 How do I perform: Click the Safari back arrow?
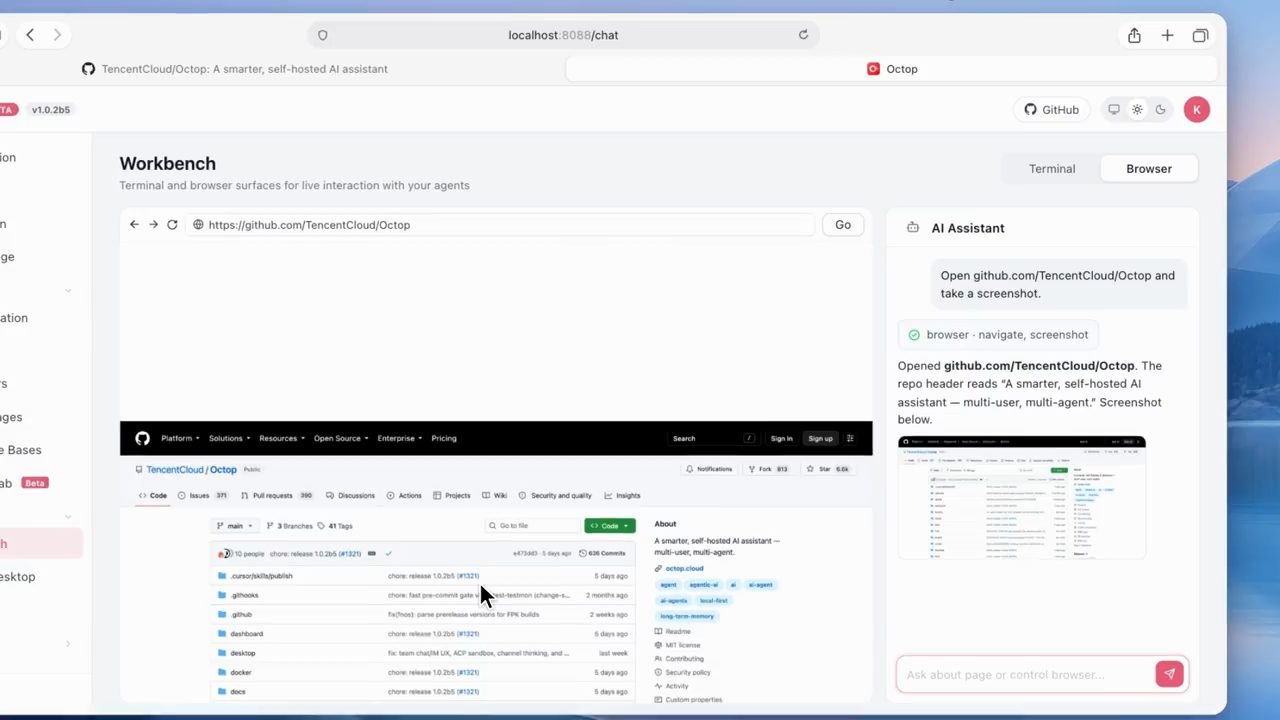(30, 35)
